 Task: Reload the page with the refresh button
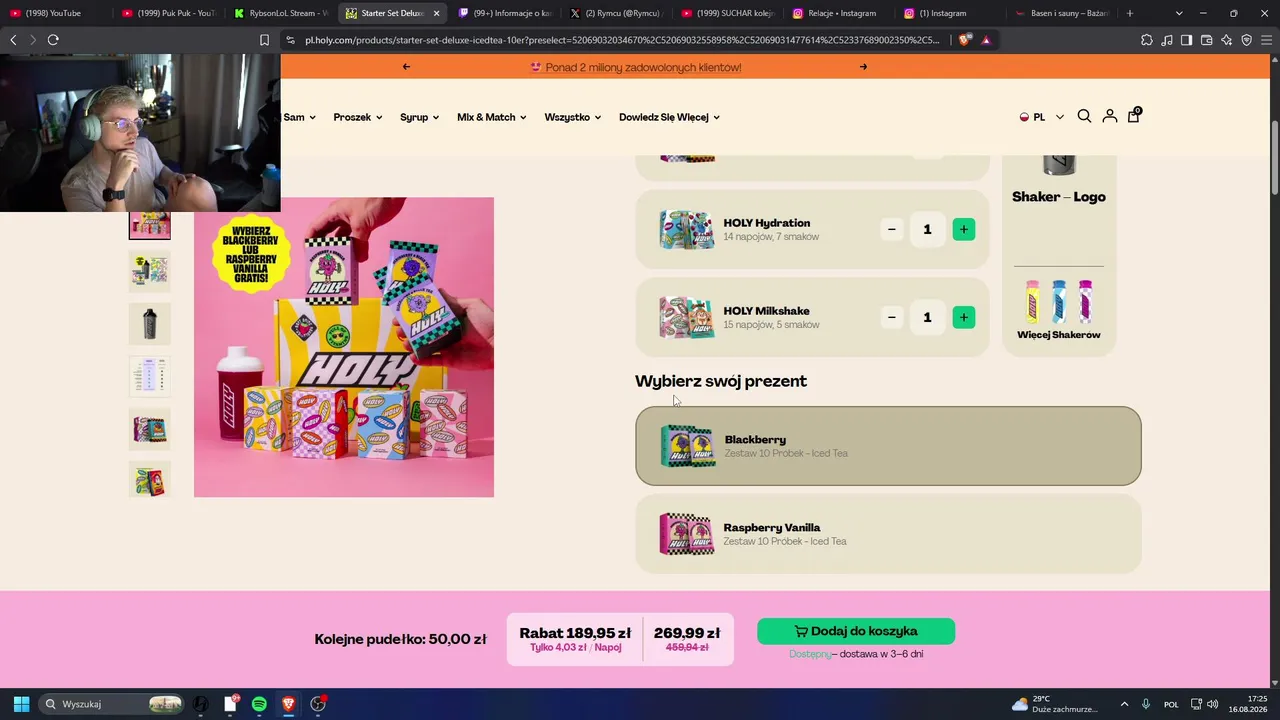coord(53,40)
